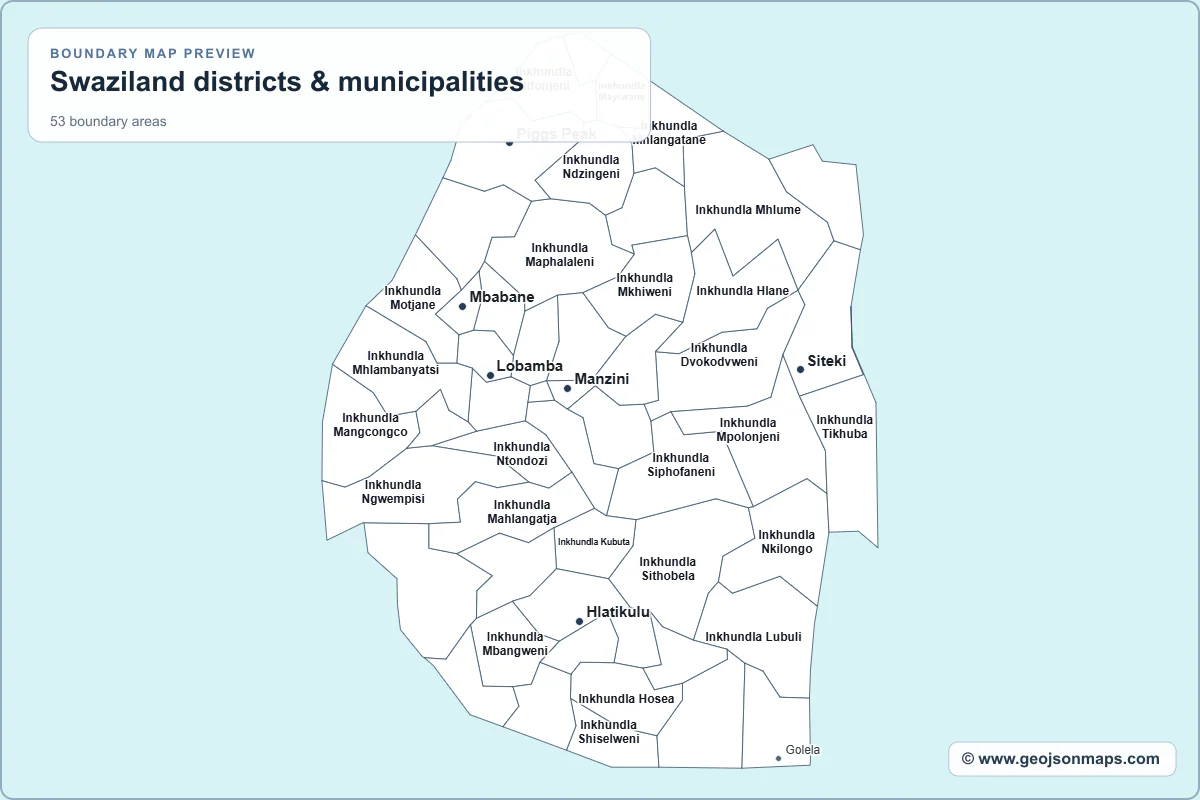
Task: Select the Inkhundla Nkilongo label
Action: coord(787,542)
